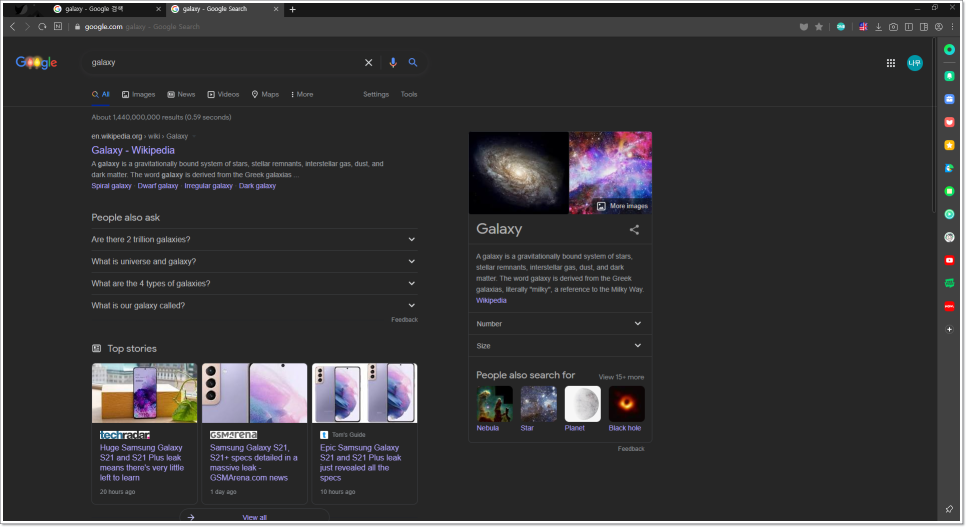Start voice search with microphone icon
This screenshot has width=966, height=527.
[393, 62]
